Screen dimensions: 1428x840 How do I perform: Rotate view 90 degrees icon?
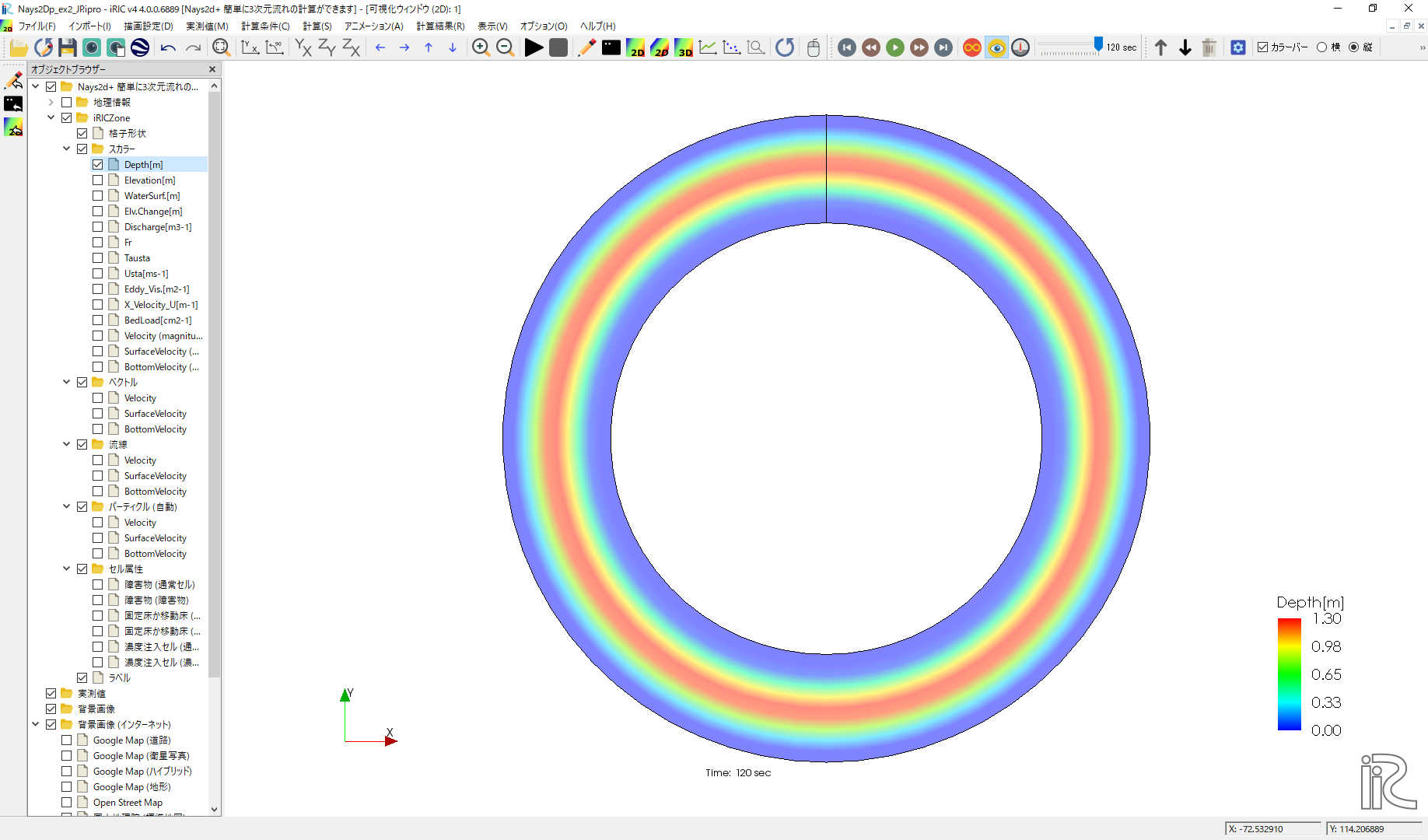[x=275, y=47]
